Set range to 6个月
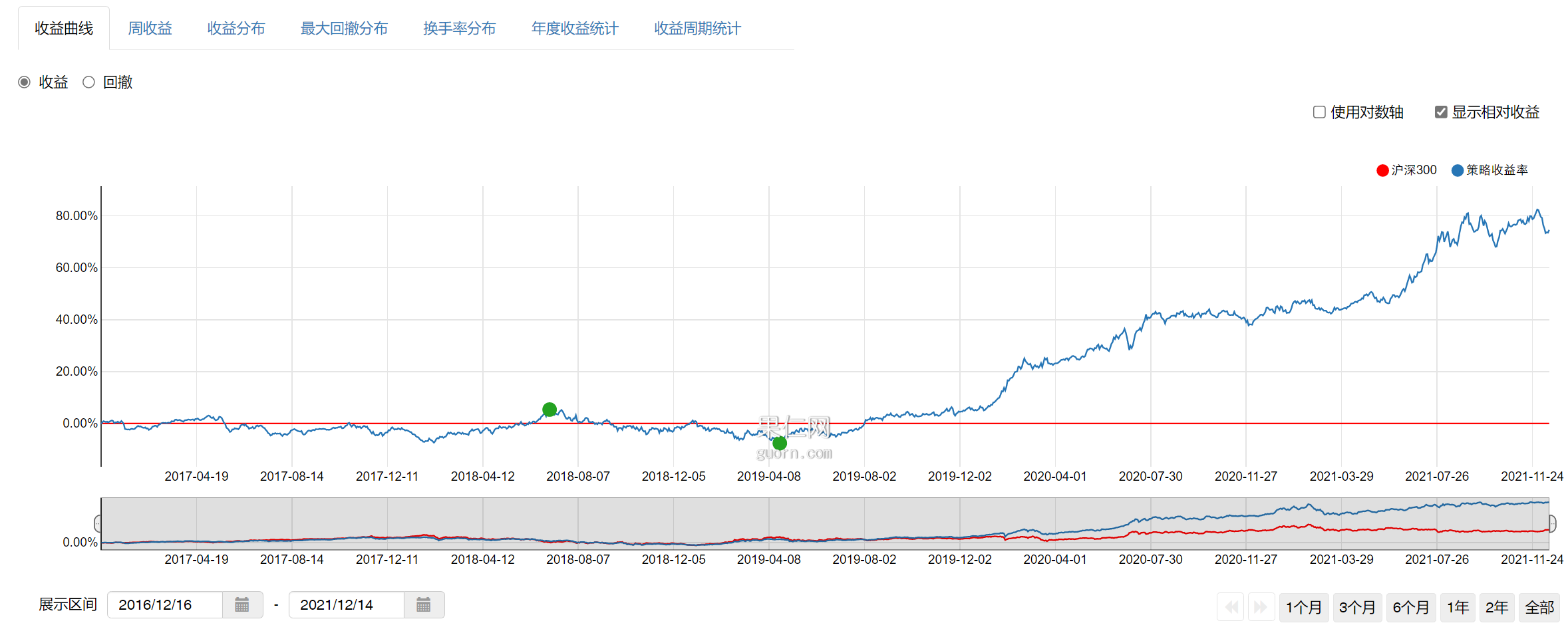Screen dimensions: 1568x637 pyautogui.click(x=1411, y=607)
